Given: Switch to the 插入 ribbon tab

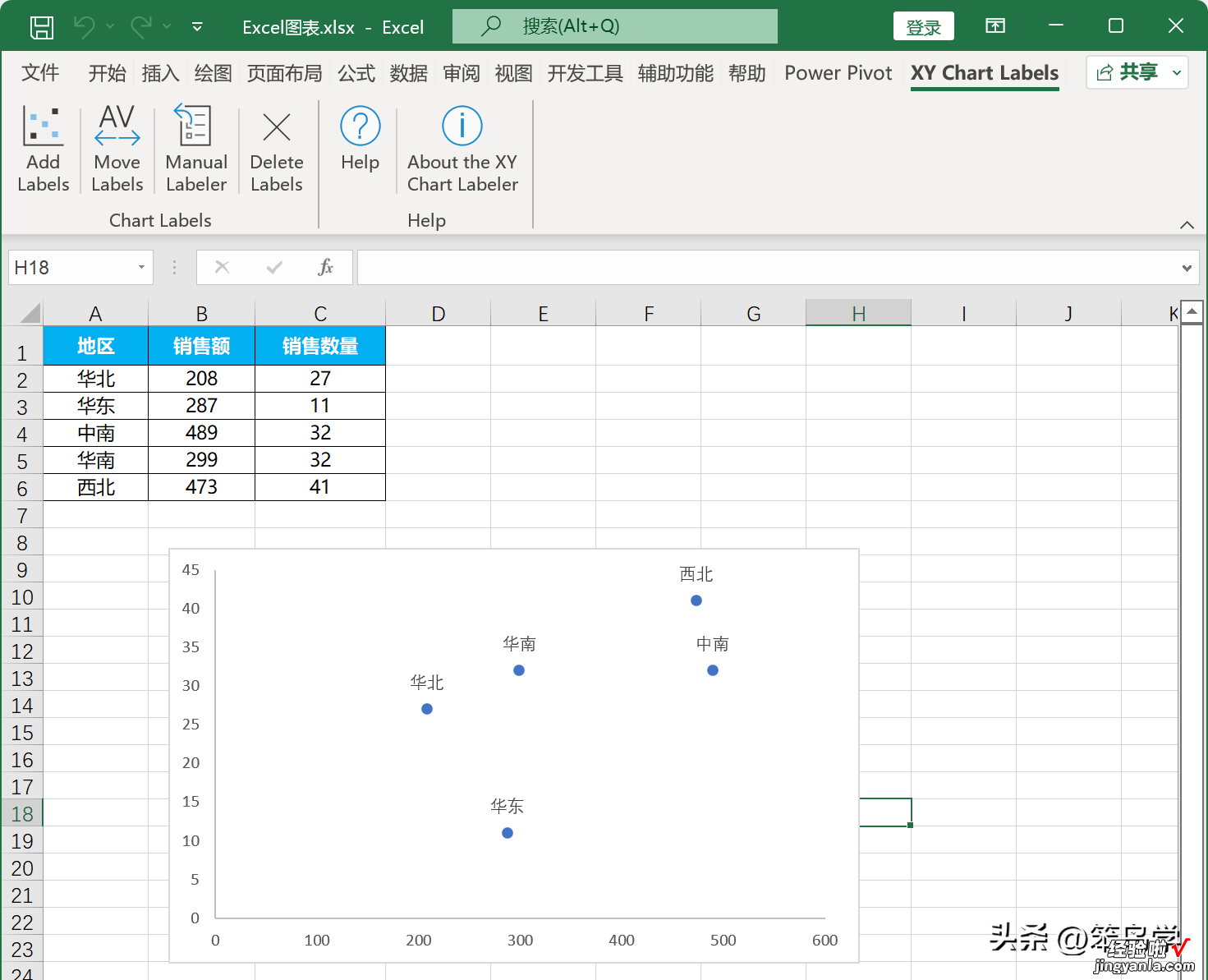Looking at the screenshot, I should [160, 73].
